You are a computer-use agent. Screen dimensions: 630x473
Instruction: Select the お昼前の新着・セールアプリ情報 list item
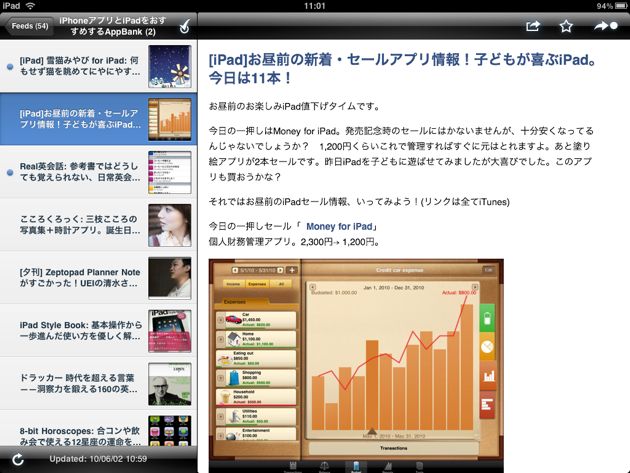click(98, 119)
